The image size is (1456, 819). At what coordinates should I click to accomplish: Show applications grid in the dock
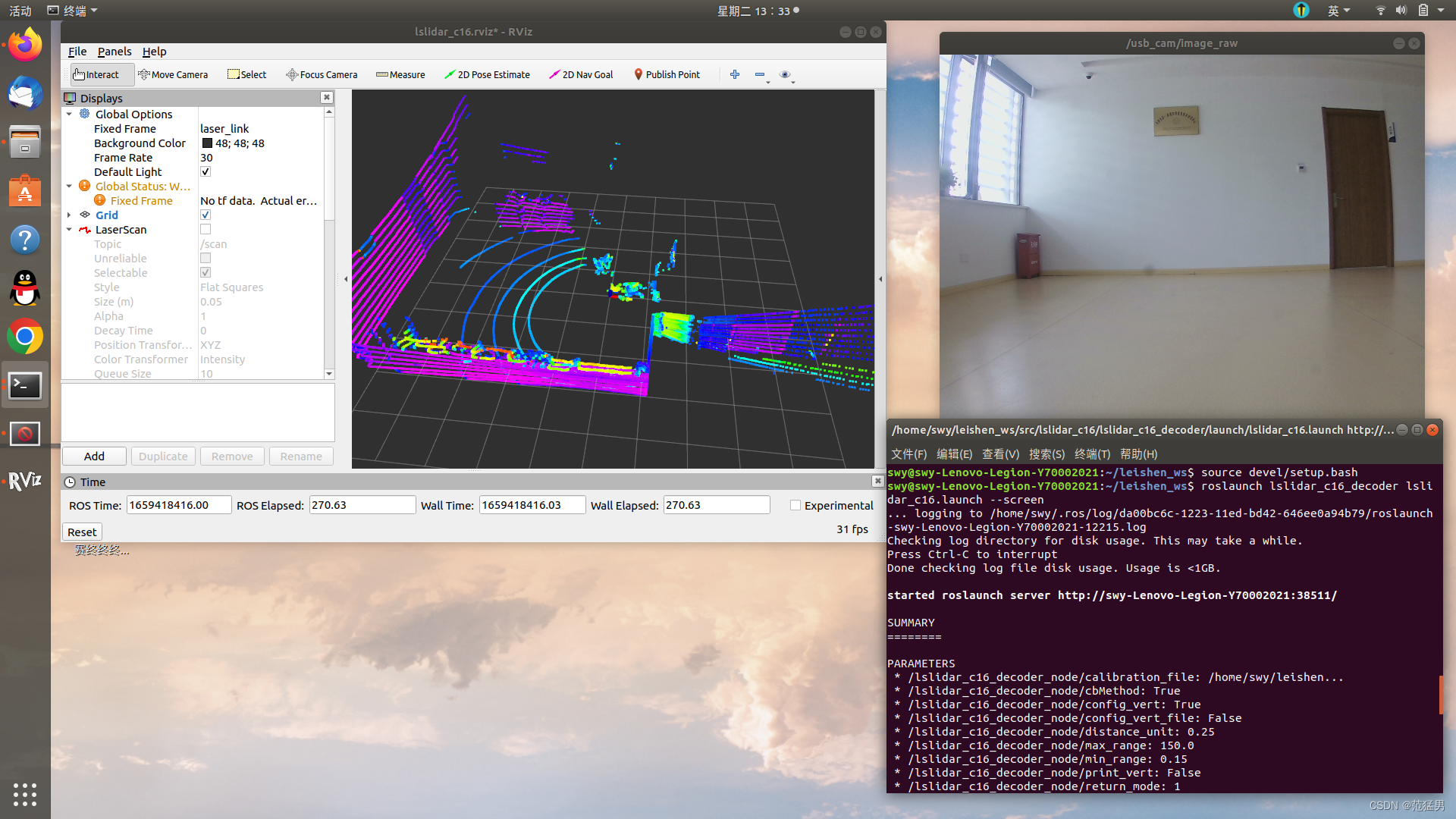click(x=25, y=794)
